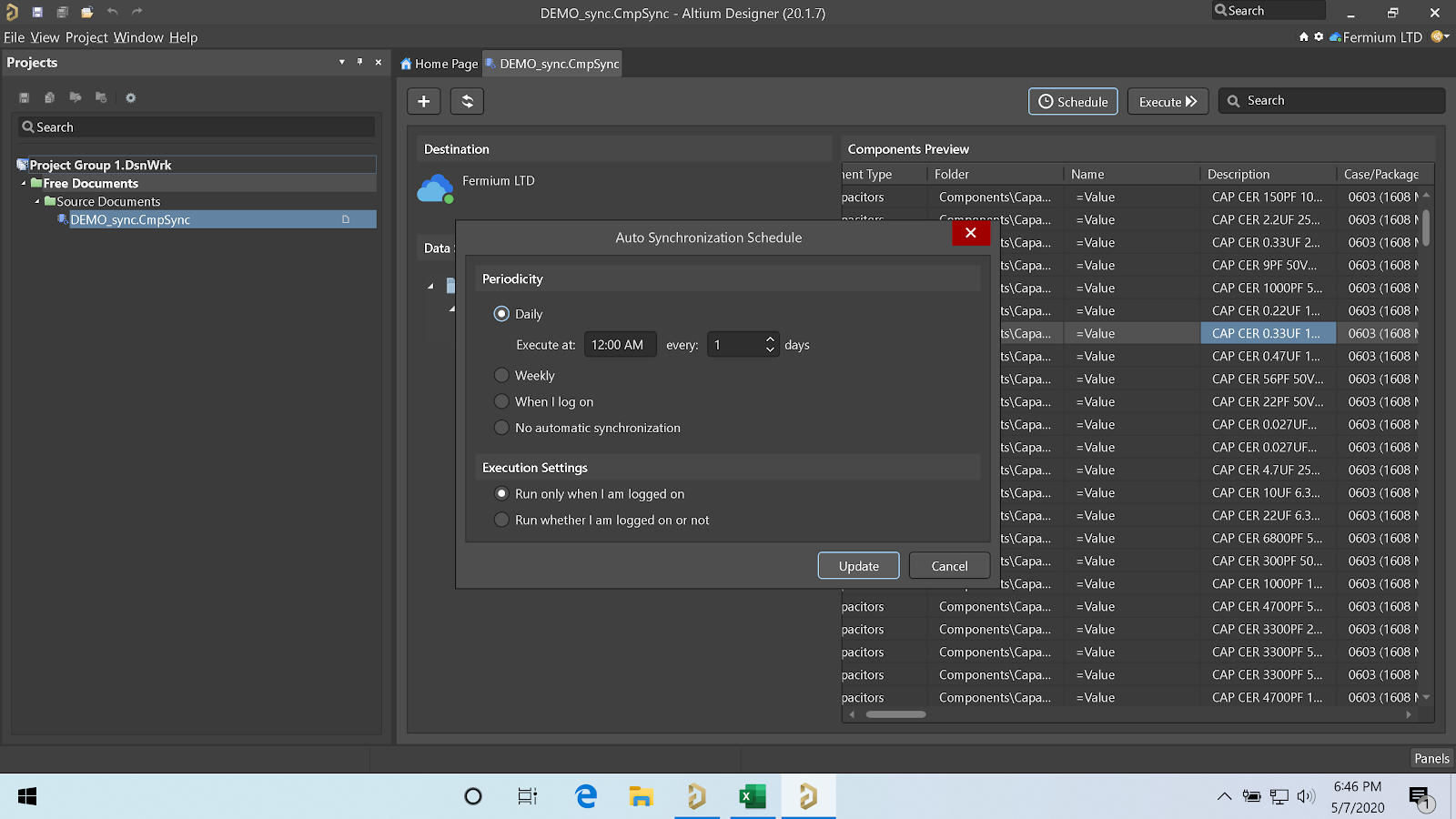Open Projects panel settings gear

click(x=131, y=97)
